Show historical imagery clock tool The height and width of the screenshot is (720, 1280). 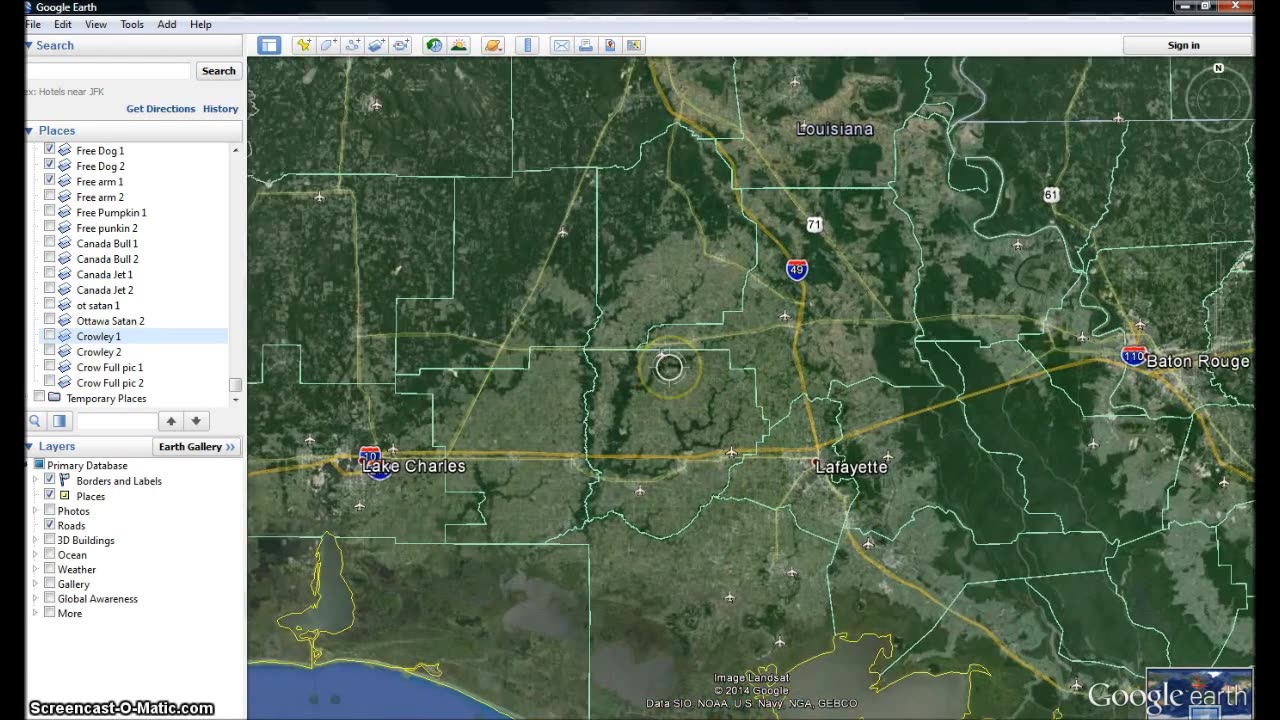coord(433,45)
